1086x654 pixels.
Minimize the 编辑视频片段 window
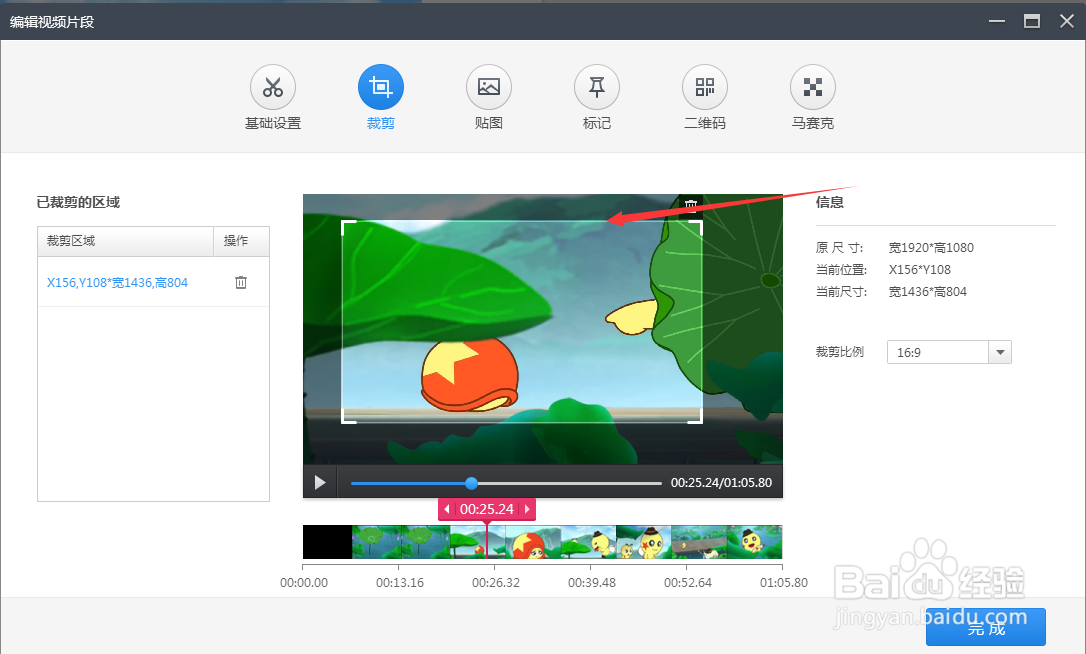(997, 21)
